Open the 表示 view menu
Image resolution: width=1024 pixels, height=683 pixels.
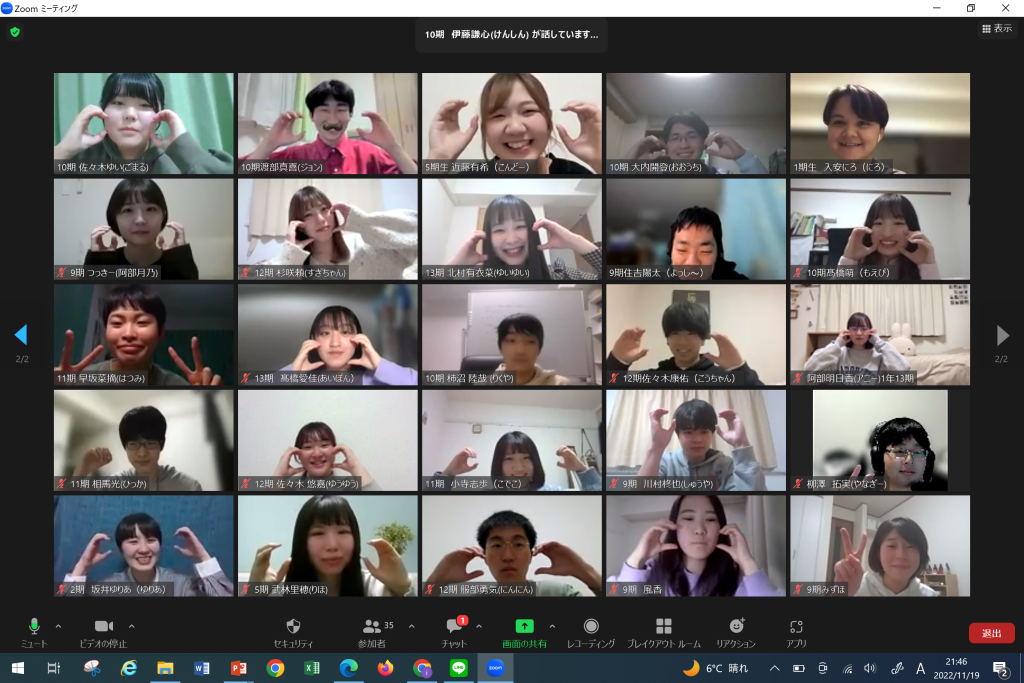pyautogui.click(x=997, y=29)
